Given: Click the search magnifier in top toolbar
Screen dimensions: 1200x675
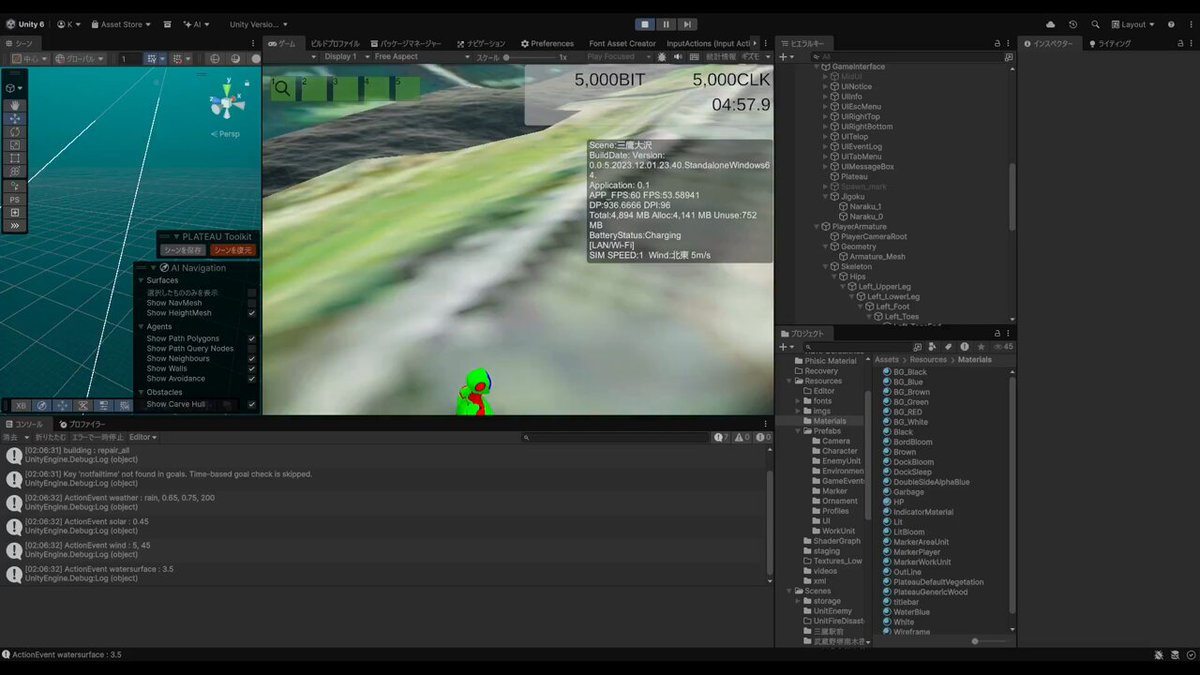Looking at the screenshot, I should coord(1096,24).
